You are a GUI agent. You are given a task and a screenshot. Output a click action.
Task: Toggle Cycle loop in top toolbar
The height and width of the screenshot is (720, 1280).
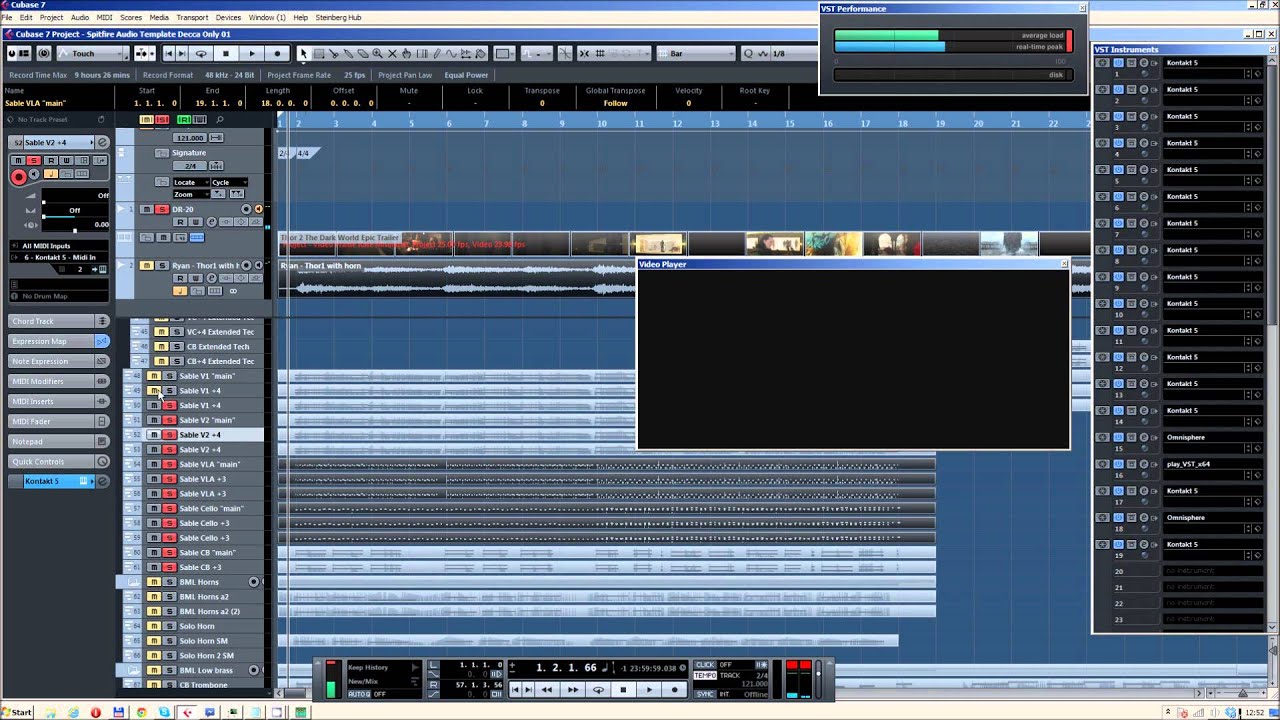pos(201,53)
